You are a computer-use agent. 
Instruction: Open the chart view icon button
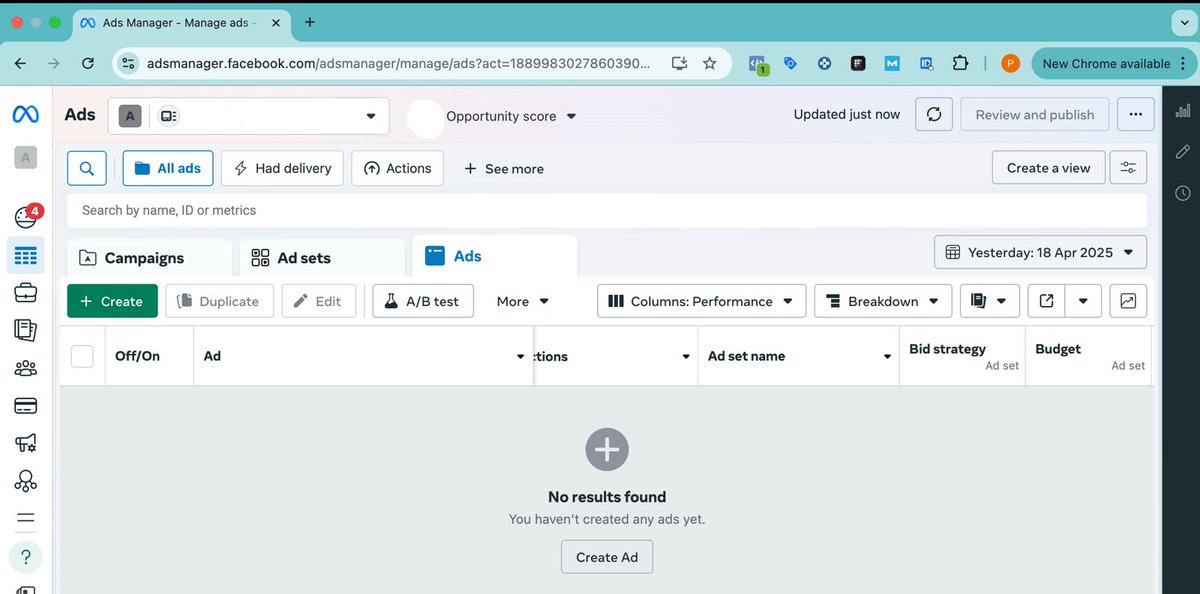[1128, 301]
